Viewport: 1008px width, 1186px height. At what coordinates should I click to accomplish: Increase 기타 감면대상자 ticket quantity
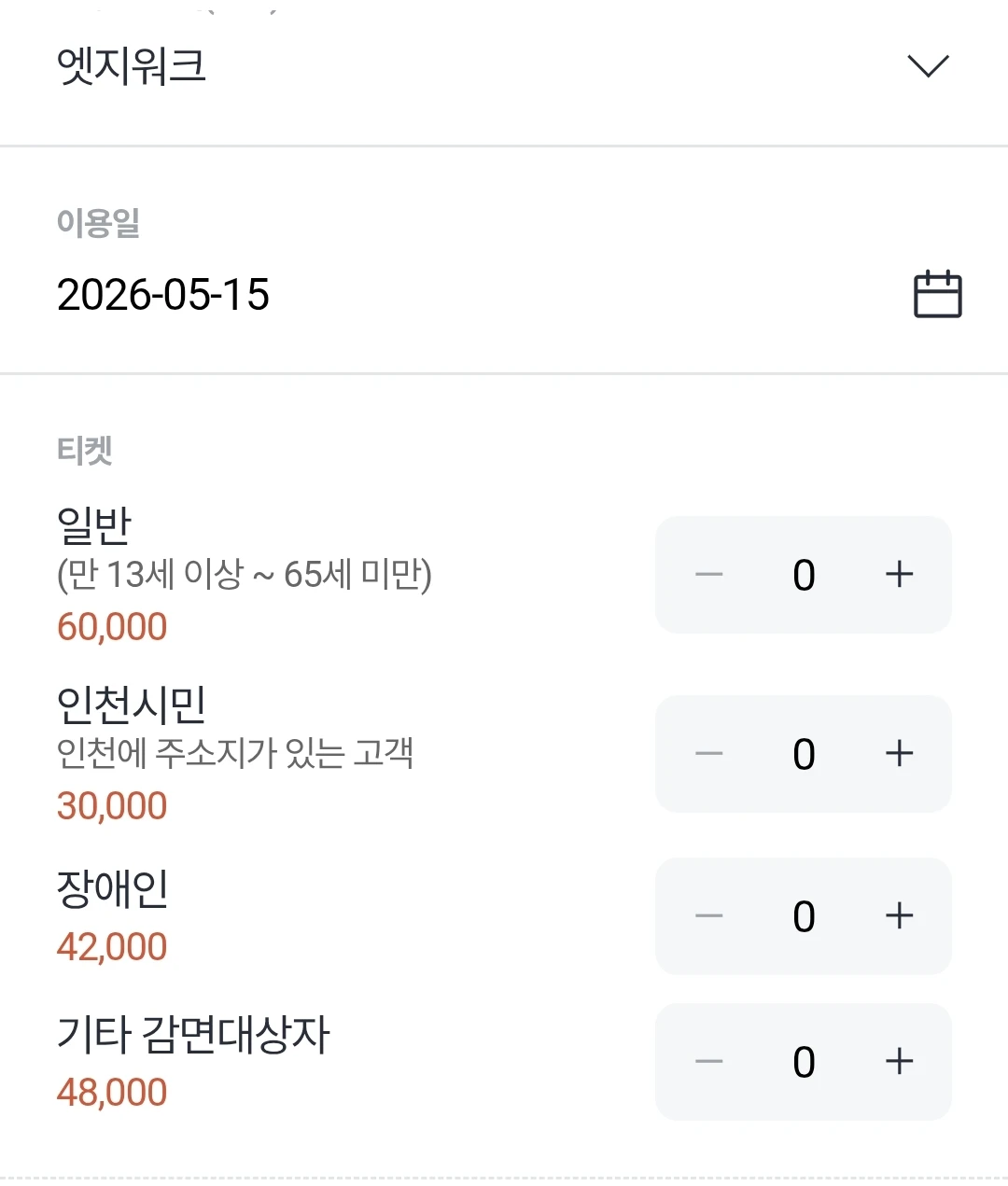click(899, 1061)
